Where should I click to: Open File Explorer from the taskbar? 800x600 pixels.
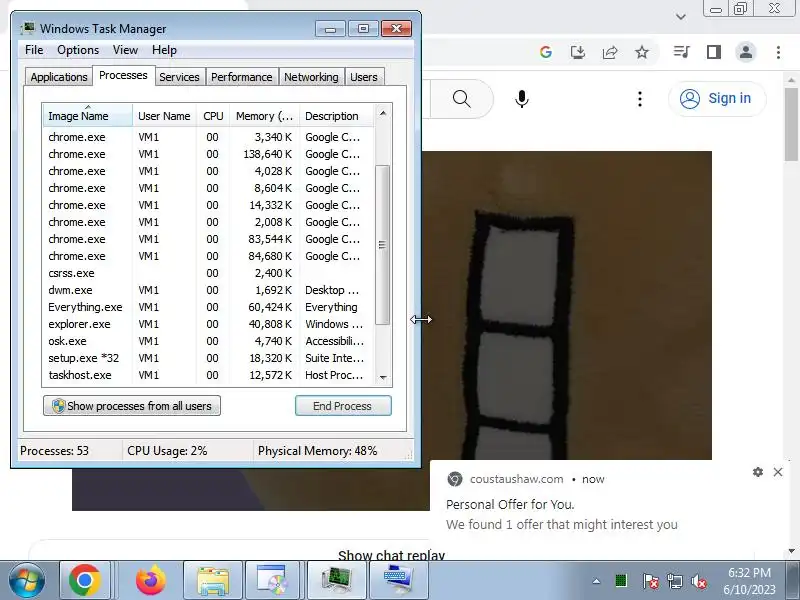click(213, 581)
